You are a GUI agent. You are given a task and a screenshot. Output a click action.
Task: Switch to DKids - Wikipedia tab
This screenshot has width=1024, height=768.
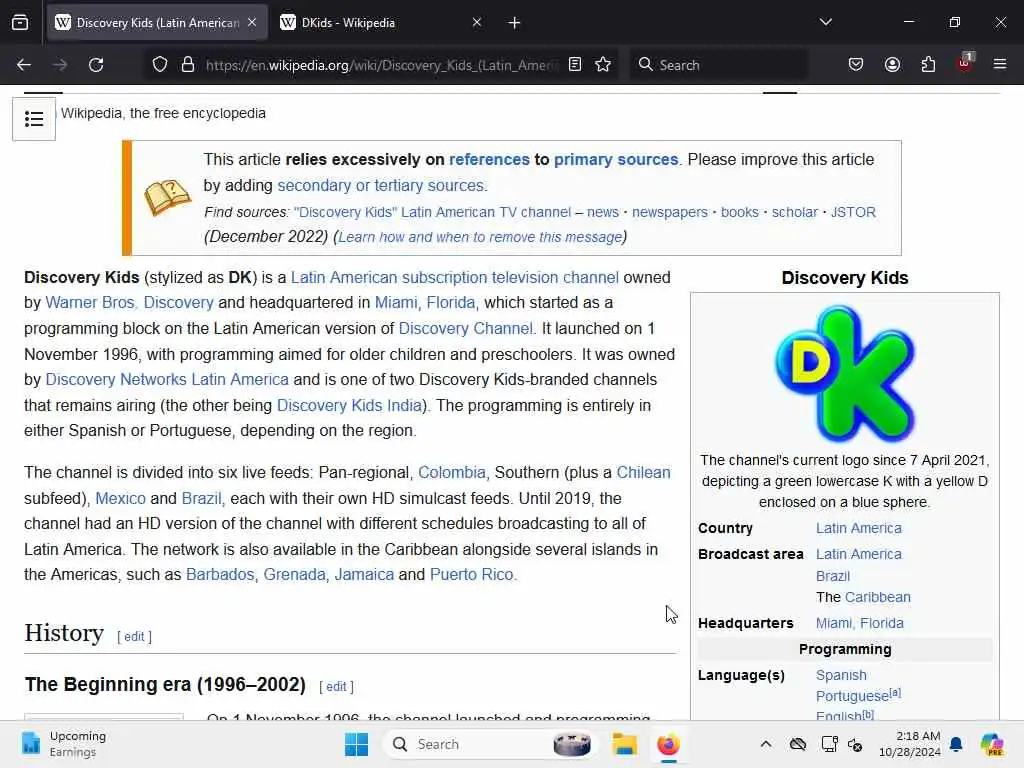click(x=381, y=23)
